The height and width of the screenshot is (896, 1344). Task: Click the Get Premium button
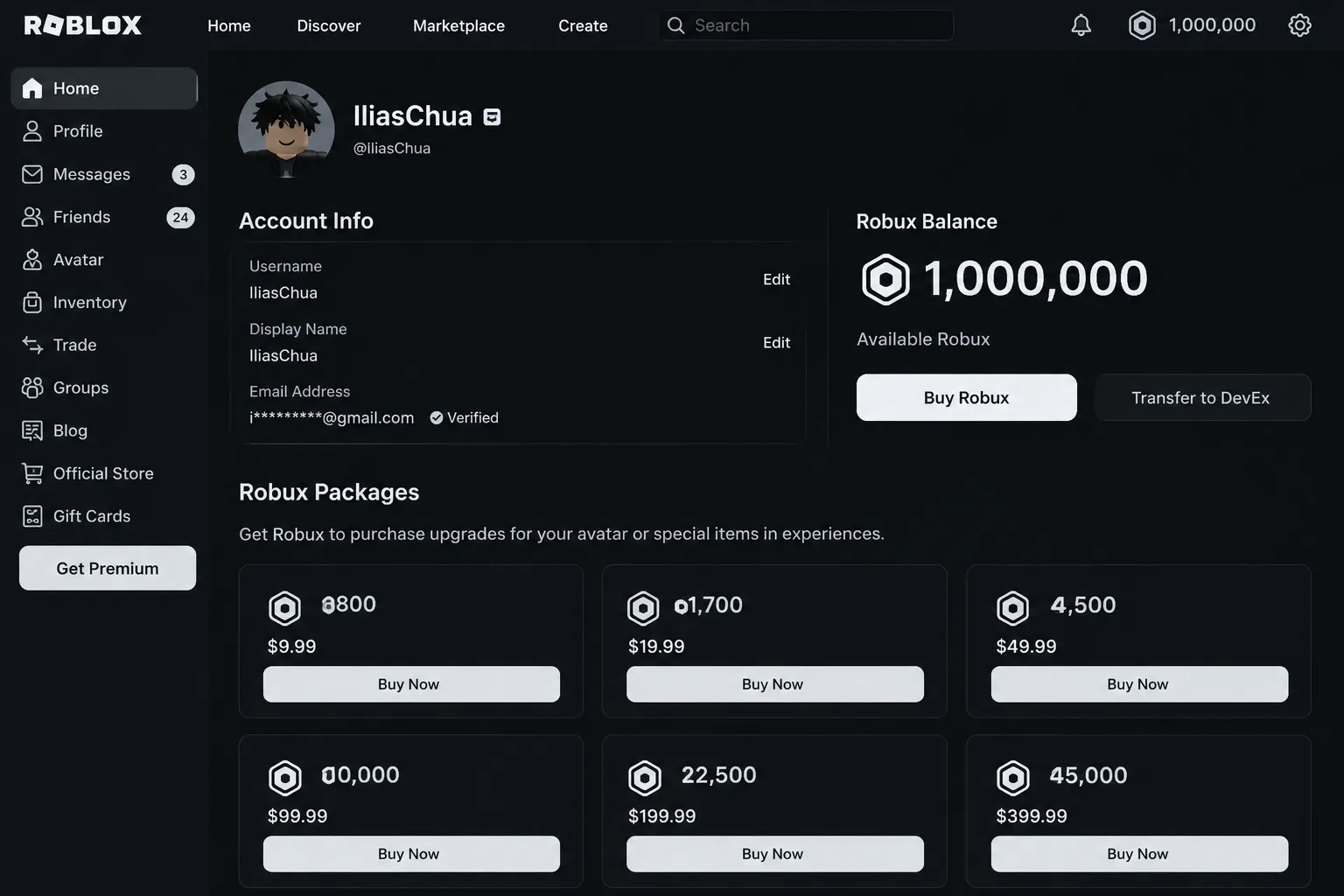108,568
